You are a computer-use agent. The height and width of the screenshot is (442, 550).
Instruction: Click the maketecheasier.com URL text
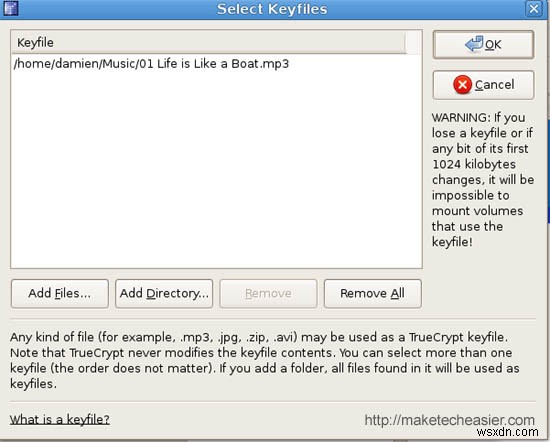449,420
